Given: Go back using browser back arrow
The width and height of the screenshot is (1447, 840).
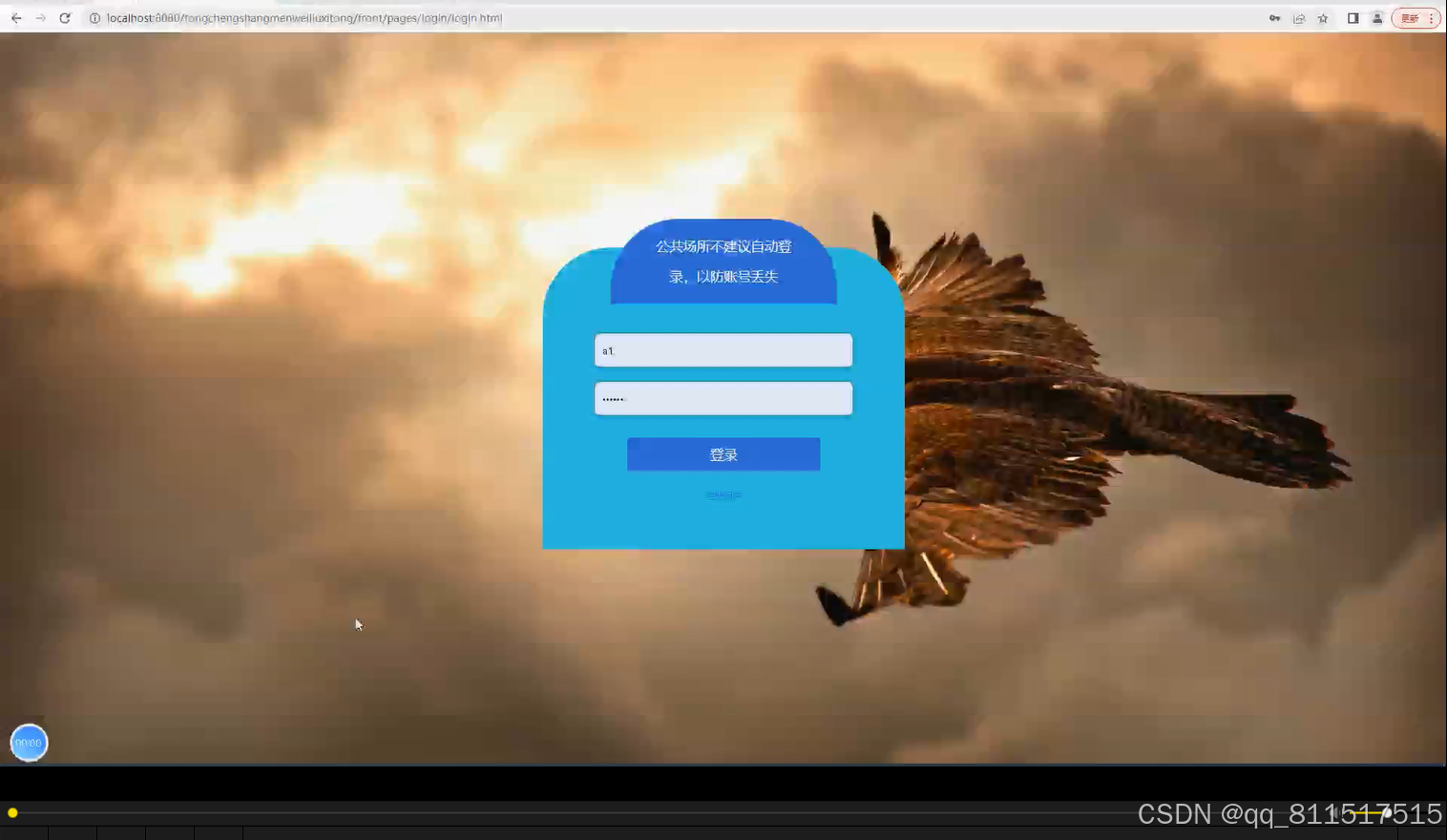Looking at the screenshot, I should [16, 18].
